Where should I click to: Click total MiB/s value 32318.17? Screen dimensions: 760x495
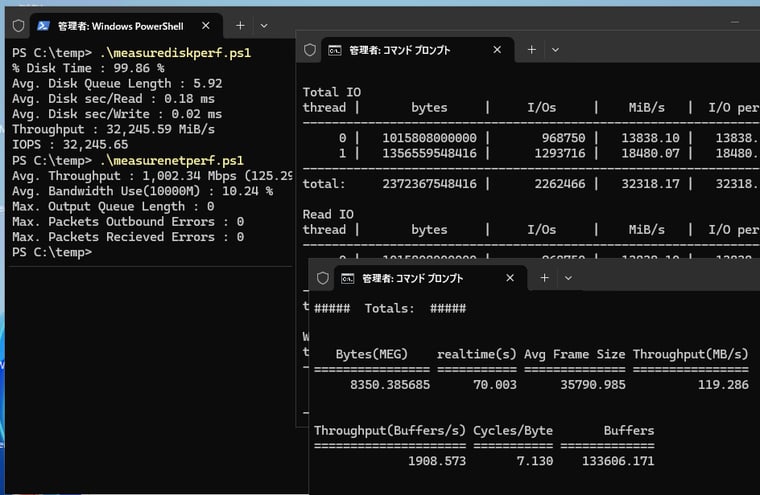[x=650, y=184]
